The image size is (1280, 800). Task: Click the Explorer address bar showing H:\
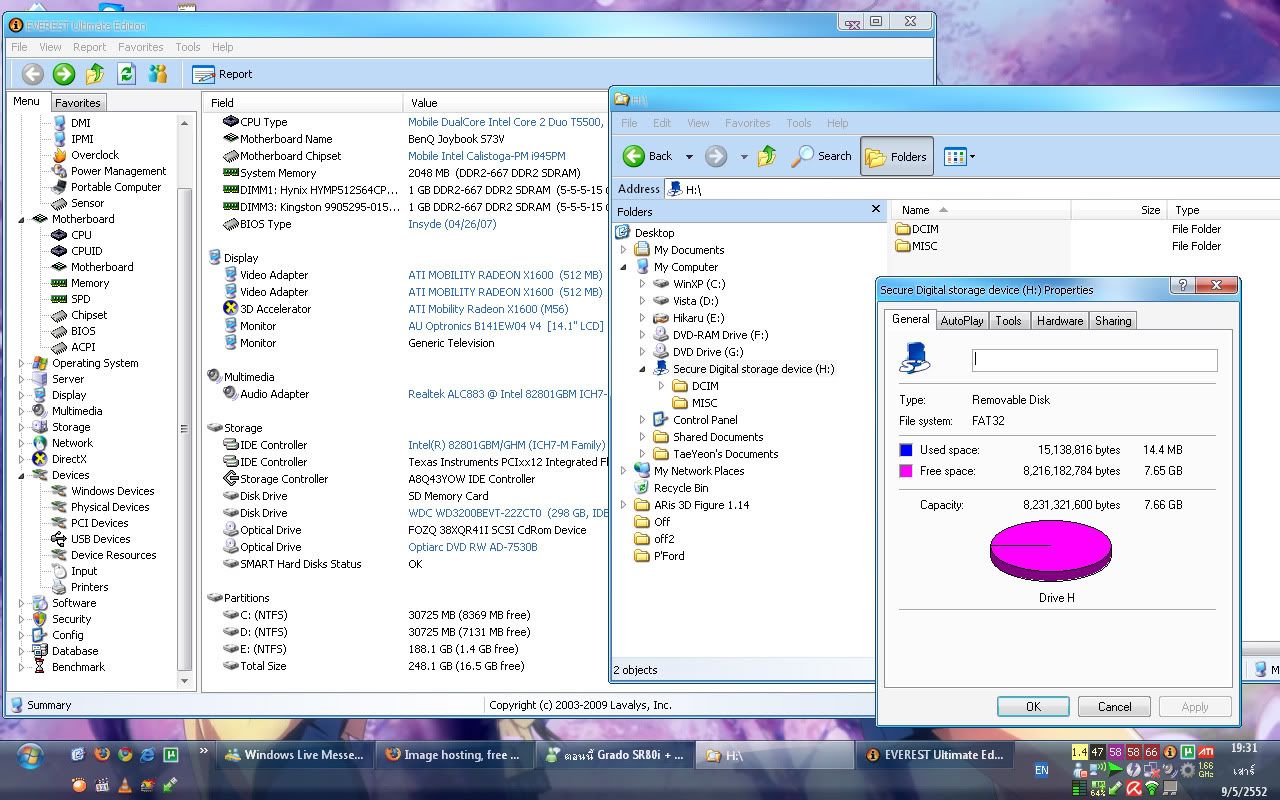(970, 189)
